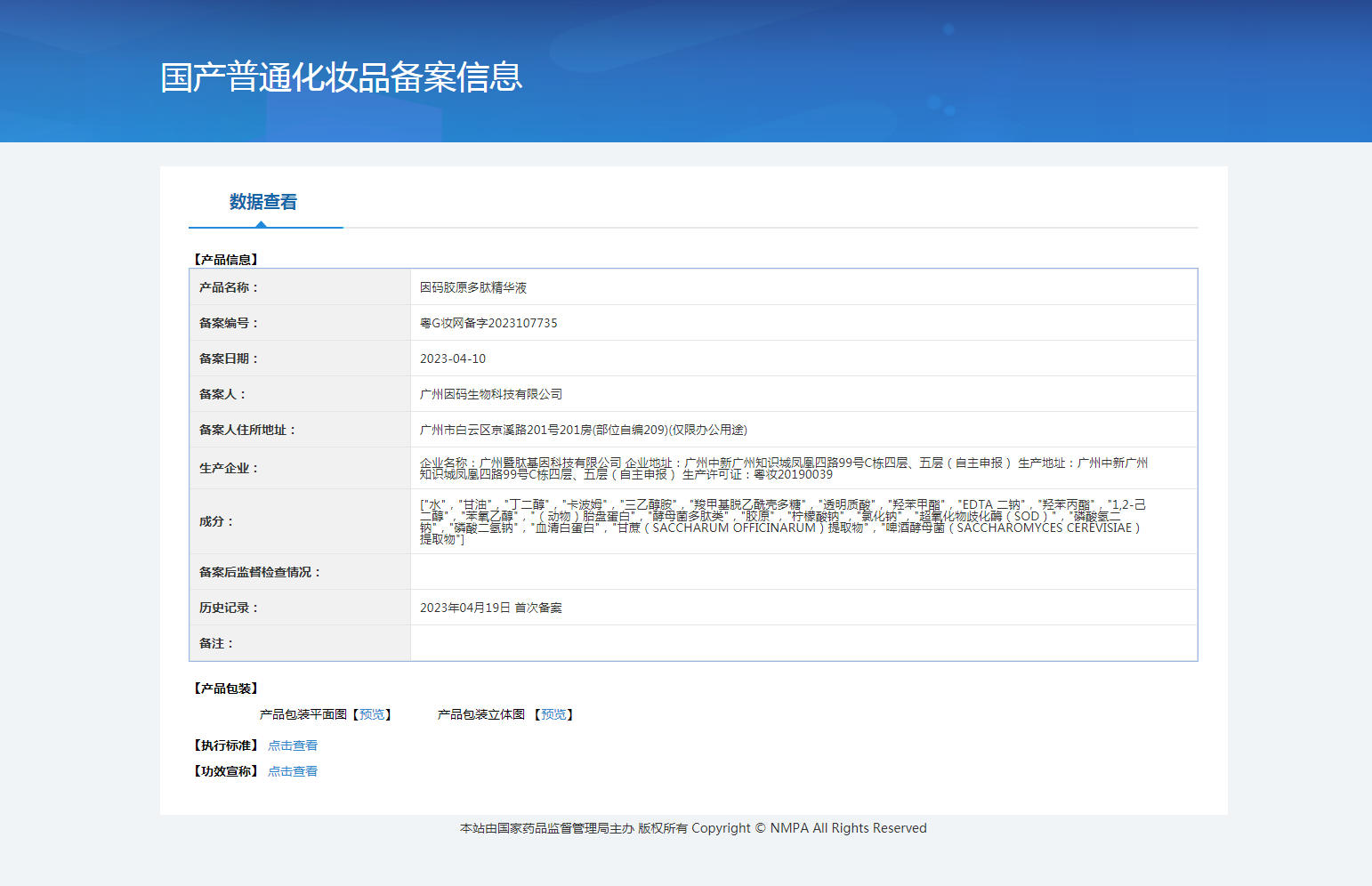Click the 备案后监督检查情况 row label
Viewport: 1372px width, 886px height.
point(260,572)
